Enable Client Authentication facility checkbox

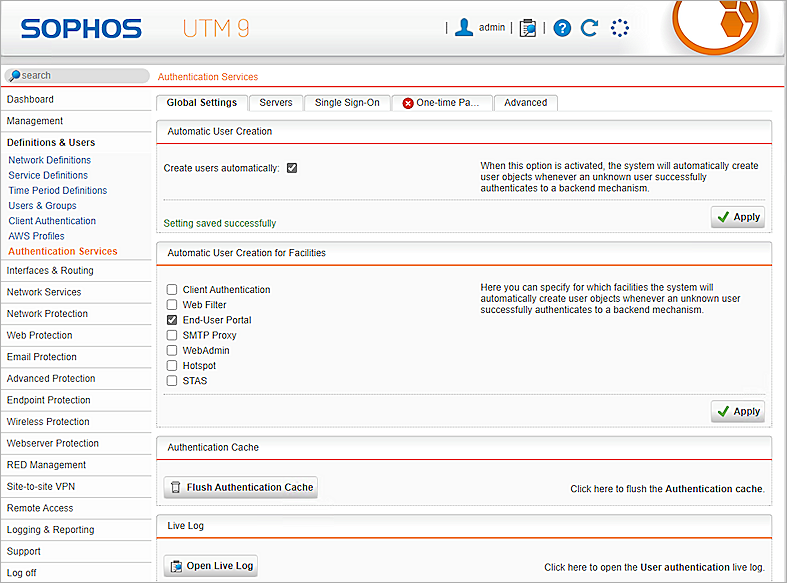click(x=172, y=289)
